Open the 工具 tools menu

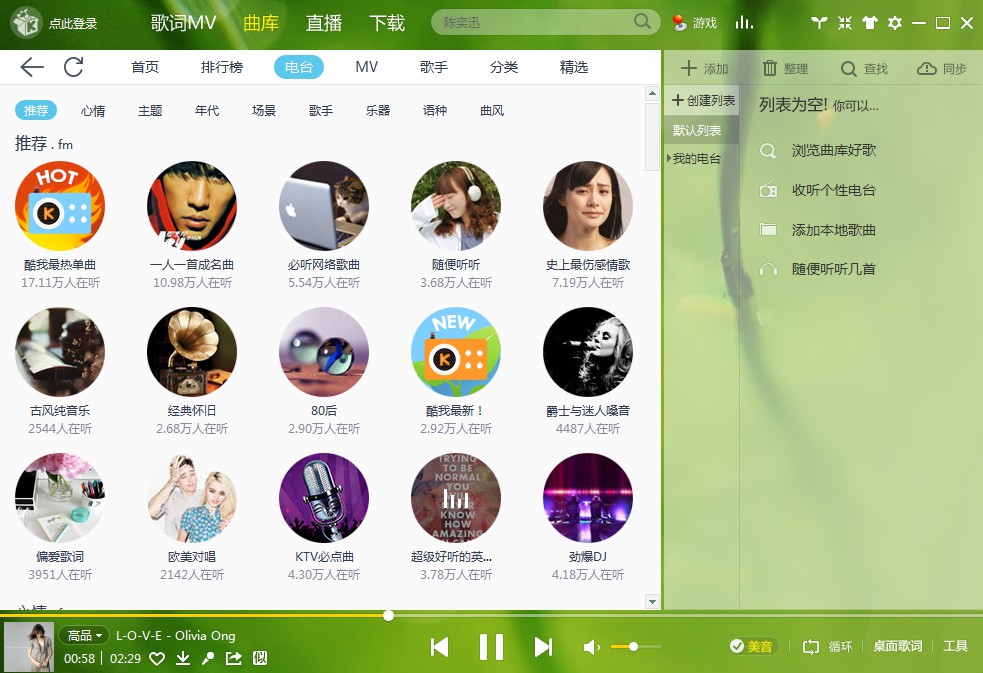(x=955, y=646)
